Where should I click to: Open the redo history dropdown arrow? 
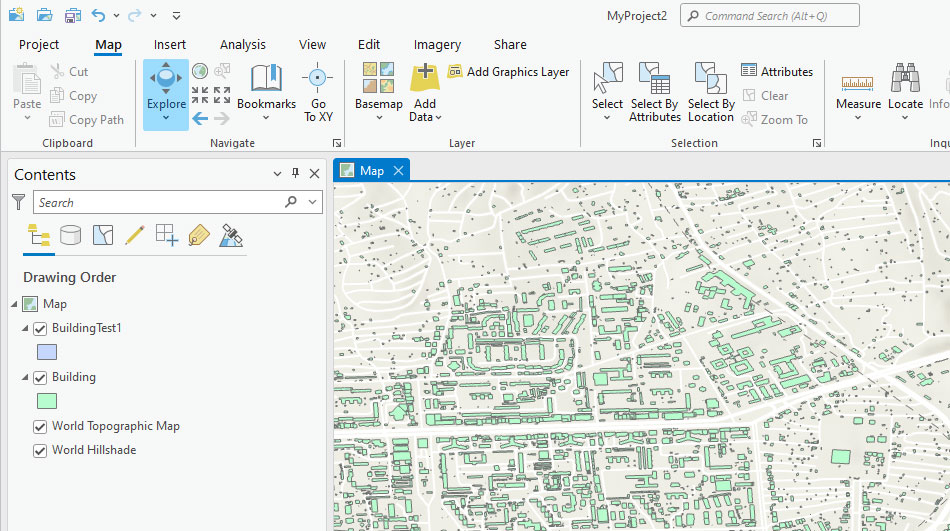[153, 16]
